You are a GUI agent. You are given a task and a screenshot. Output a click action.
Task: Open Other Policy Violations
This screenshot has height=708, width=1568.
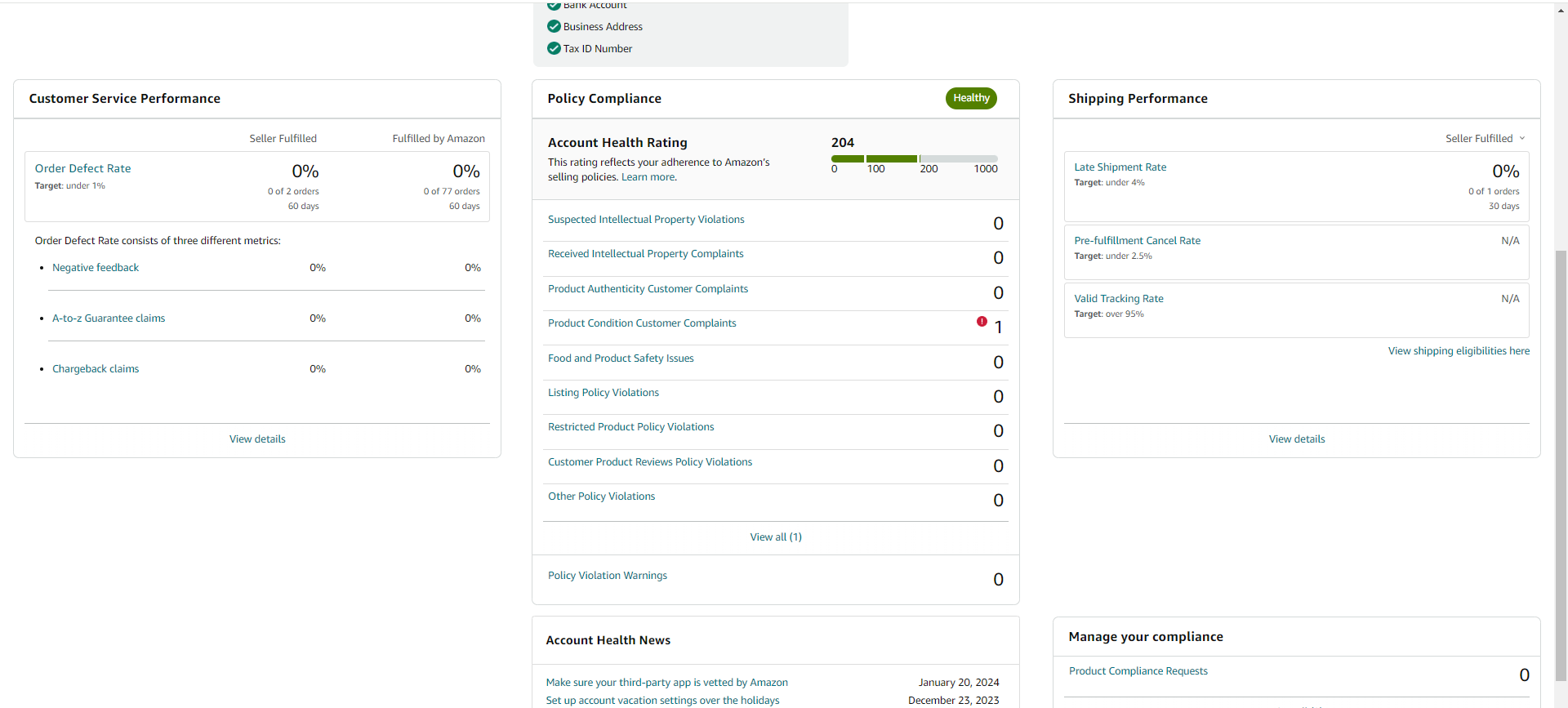[601, 496]
